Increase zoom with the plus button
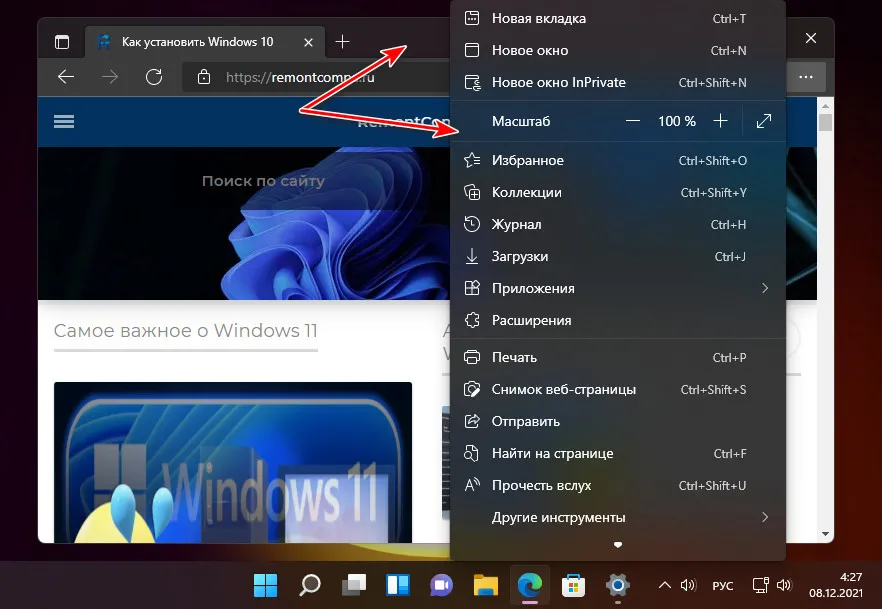This screenshot has height=609, width=882. tap(720, 121)
